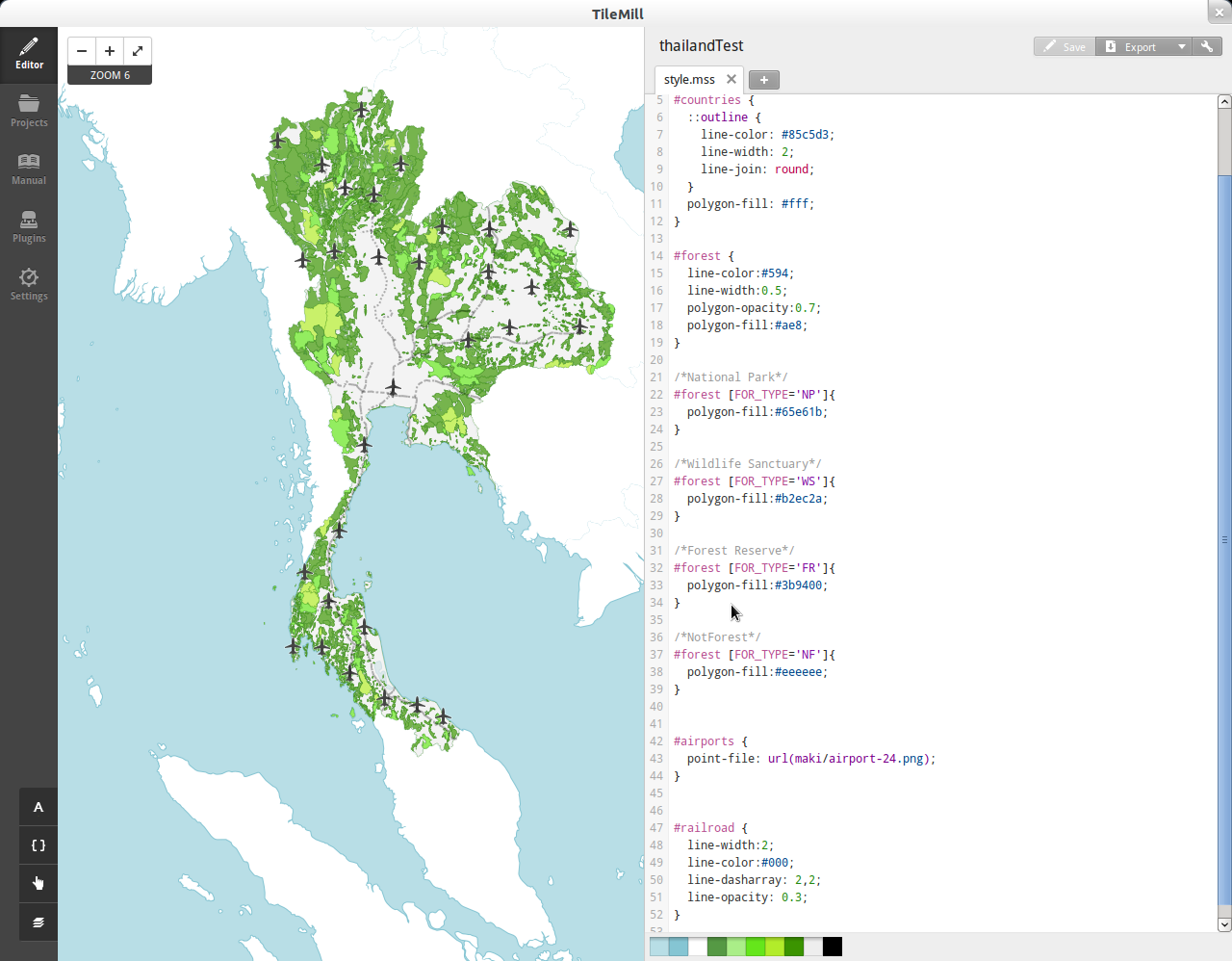Zoom in the map with plus button

tap(110, 51)
